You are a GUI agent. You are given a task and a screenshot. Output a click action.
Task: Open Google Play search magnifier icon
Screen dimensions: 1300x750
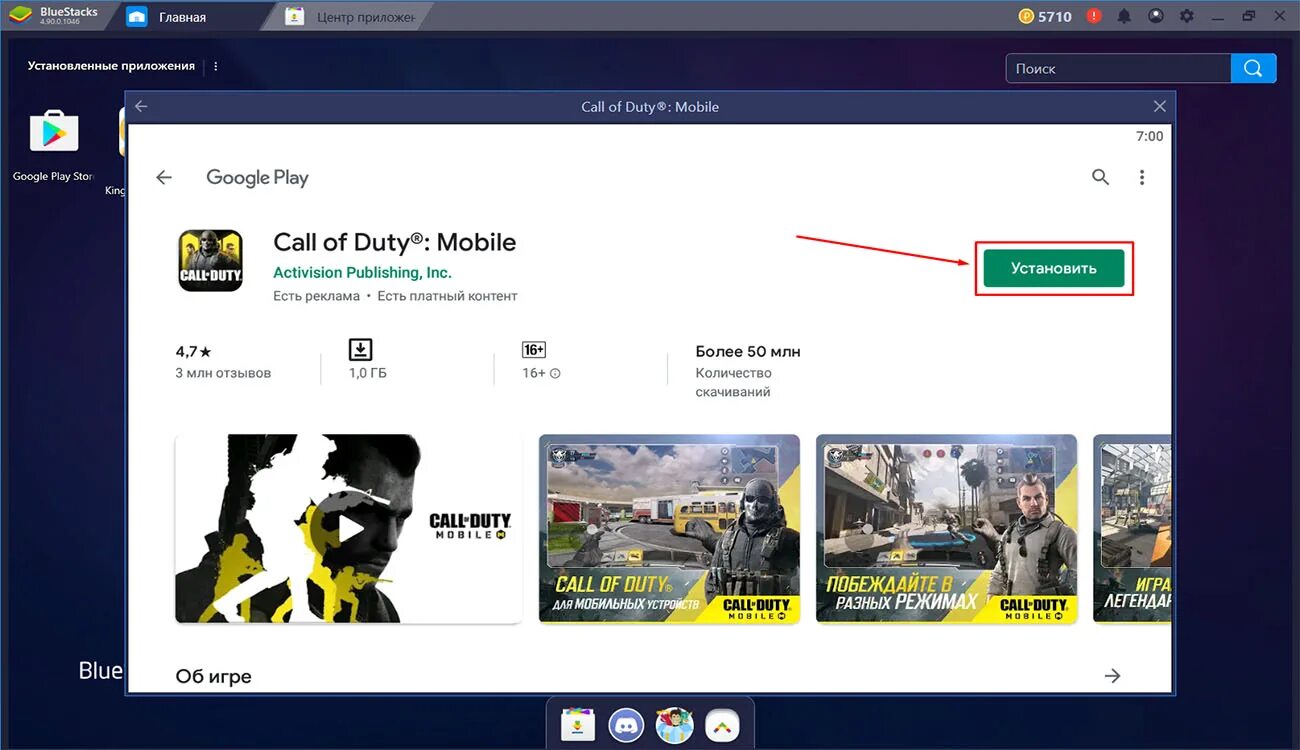coord(1100,177)
